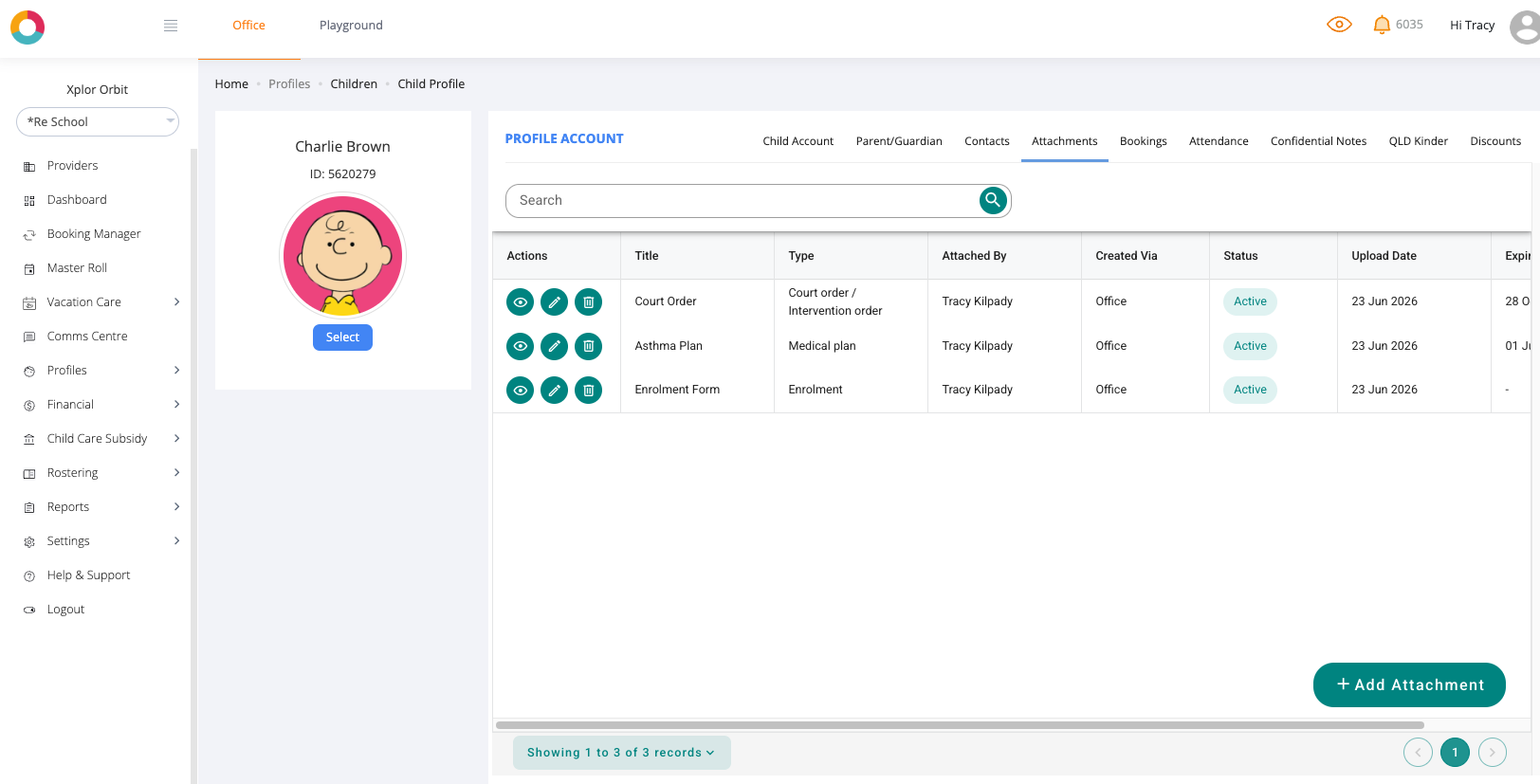Go to Children breadcrumb link

pyautogui.click(x=354, y=84)
